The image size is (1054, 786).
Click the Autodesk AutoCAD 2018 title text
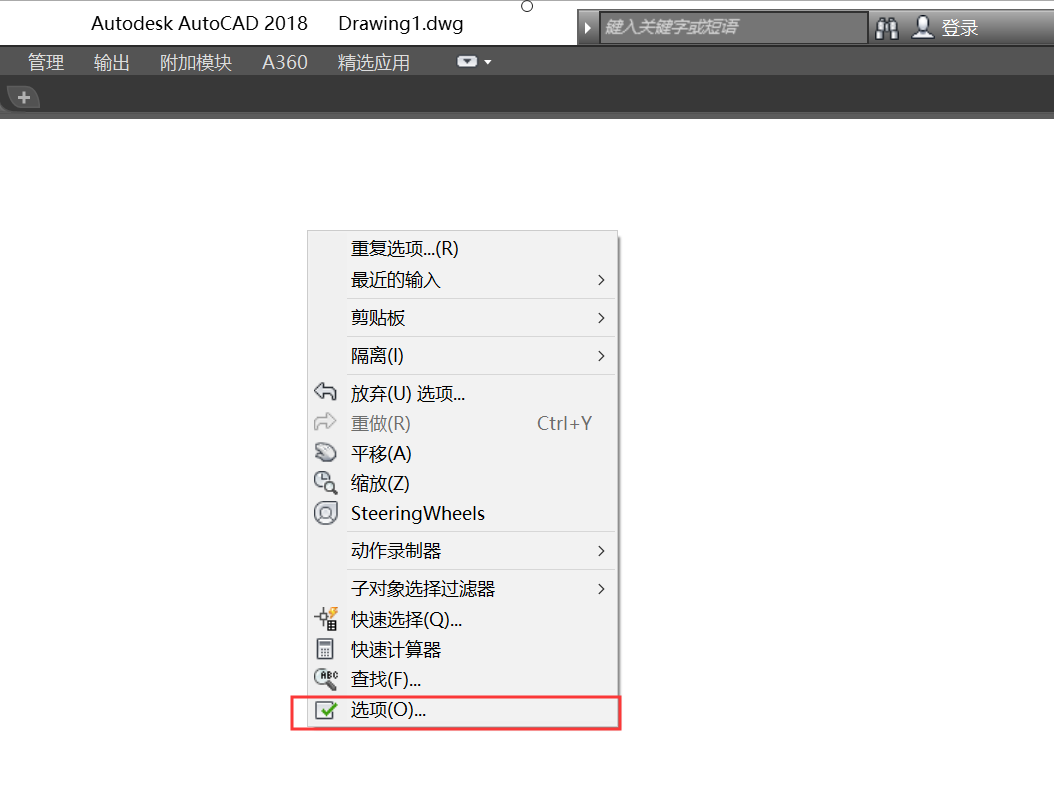(199, 24)
